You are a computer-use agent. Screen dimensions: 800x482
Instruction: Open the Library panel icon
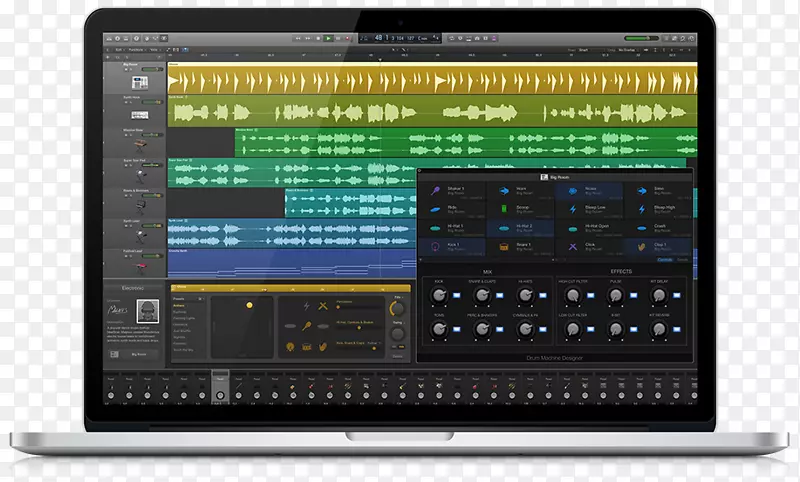(109, 38)
